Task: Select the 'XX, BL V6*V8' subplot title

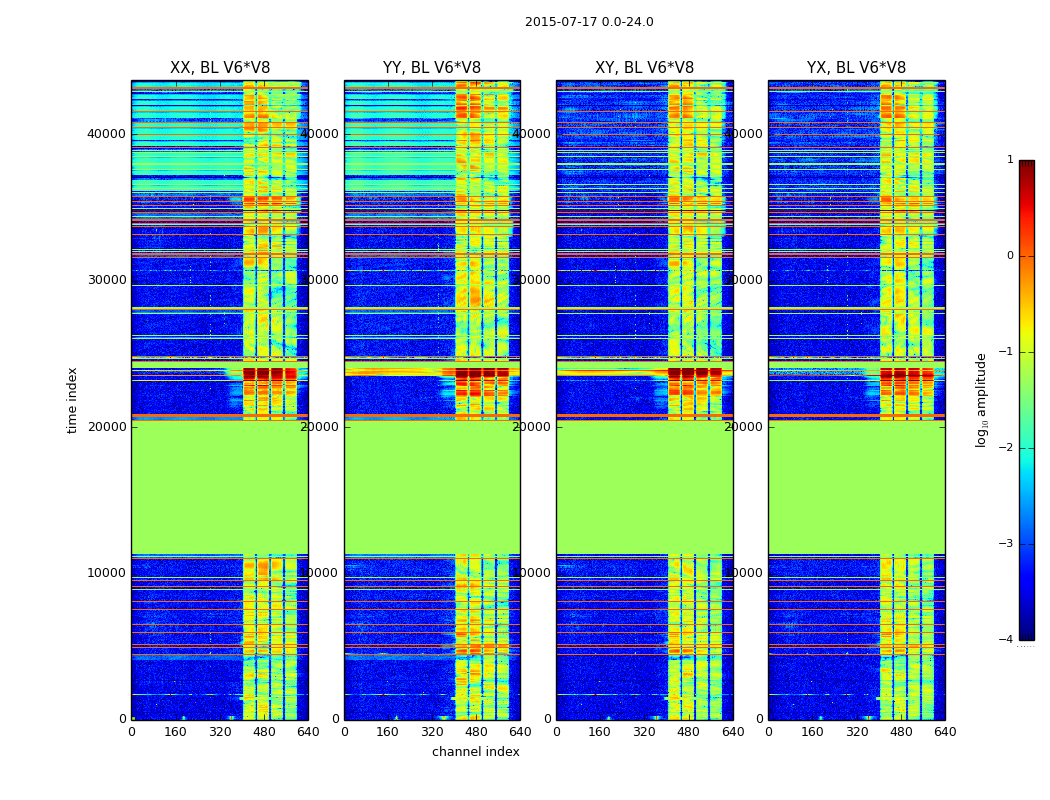Action: click(220, 68)
